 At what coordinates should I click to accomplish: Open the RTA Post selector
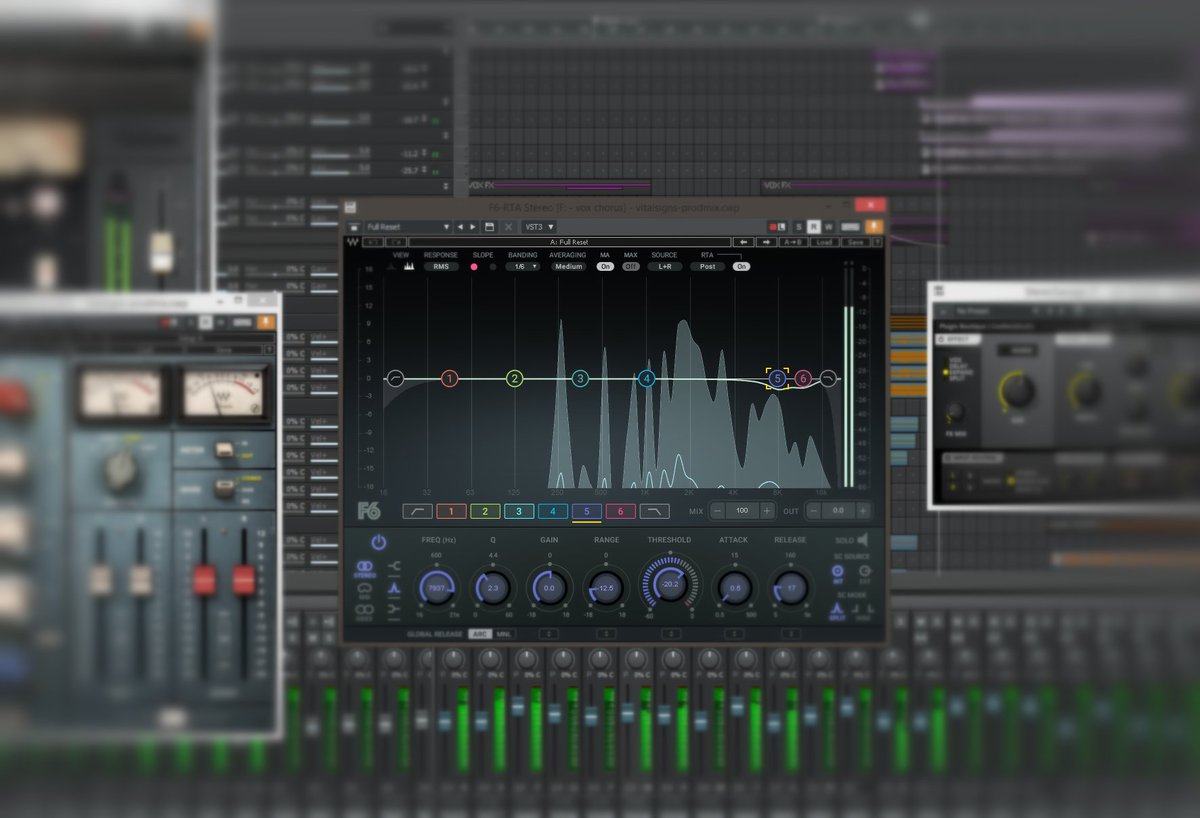point(707,267)
